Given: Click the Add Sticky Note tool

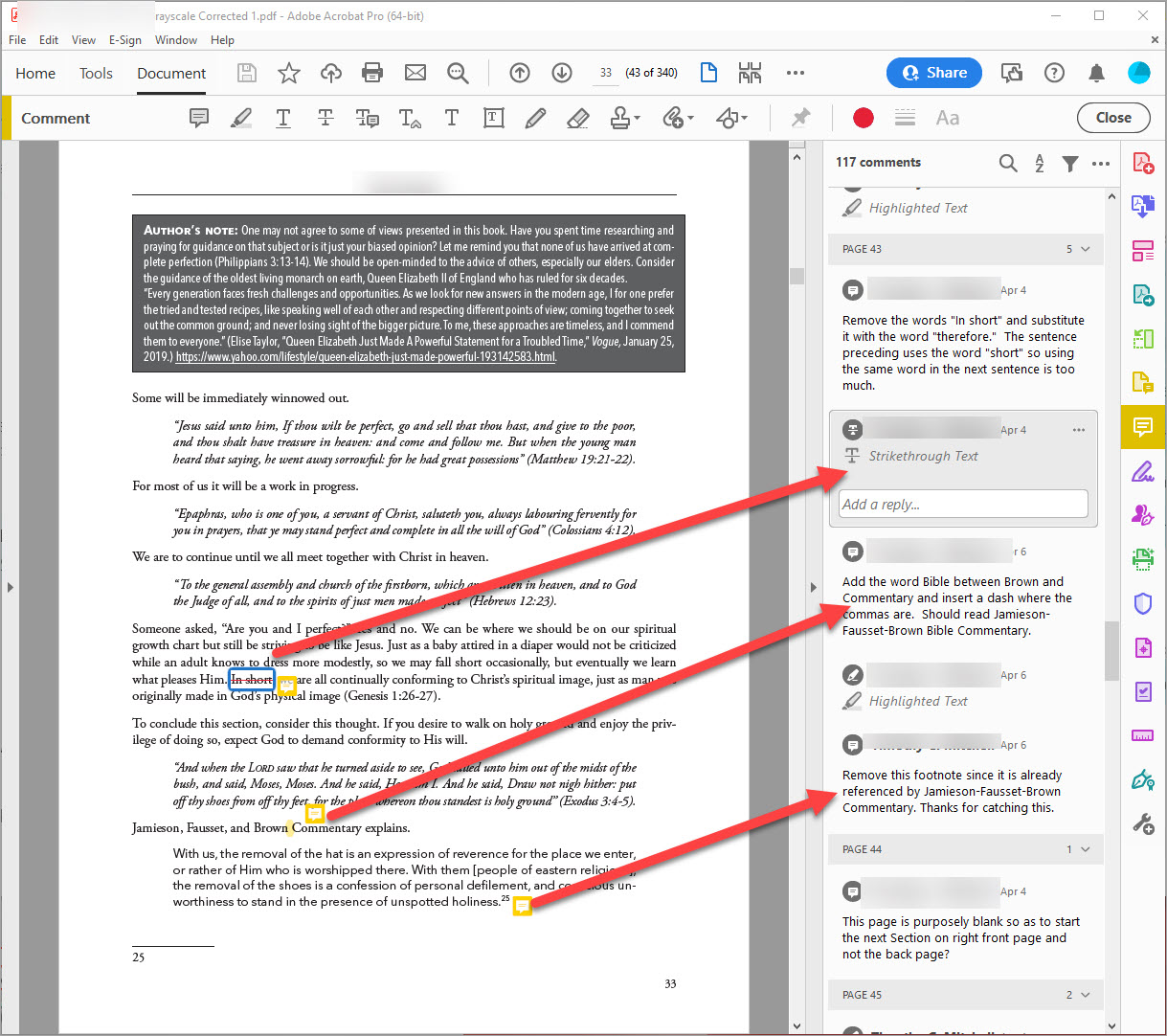Looking at the screenshot, I should [199, 118].
